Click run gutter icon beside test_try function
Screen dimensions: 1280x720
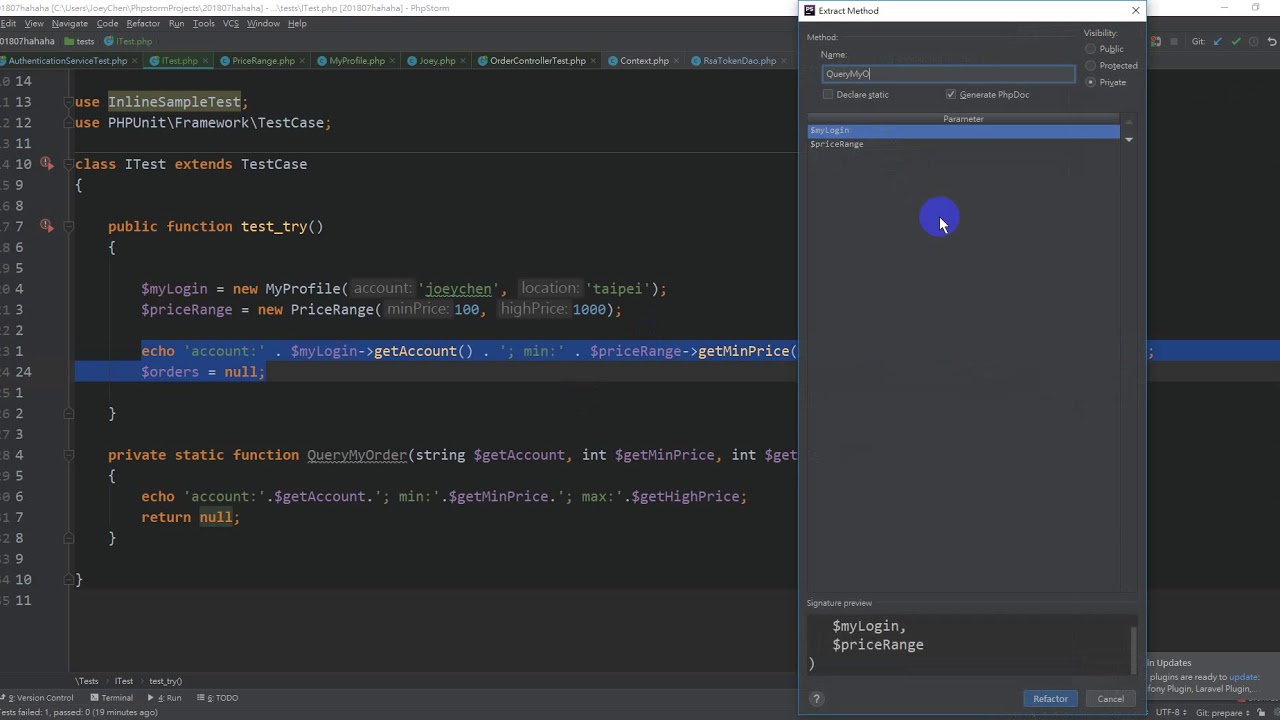click(x=46, y=226)
